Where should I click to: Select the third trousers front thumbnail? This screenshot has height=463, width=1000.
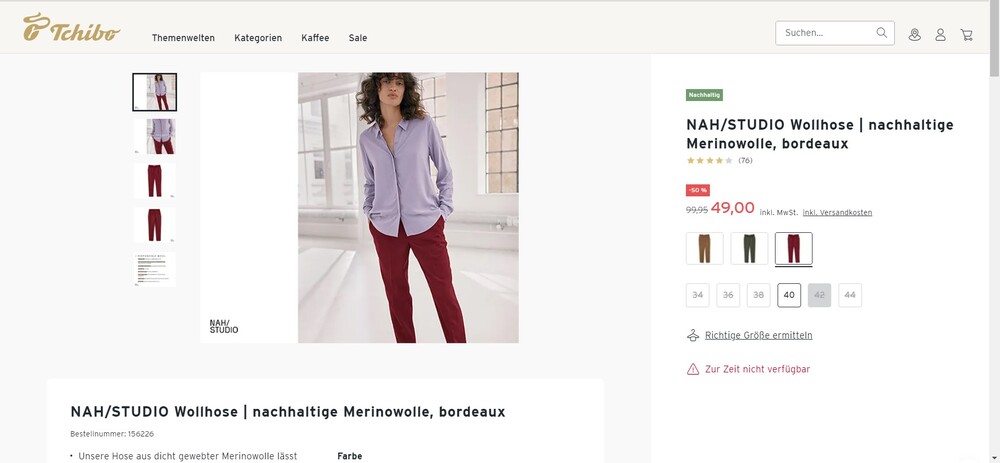click(154, 180)
